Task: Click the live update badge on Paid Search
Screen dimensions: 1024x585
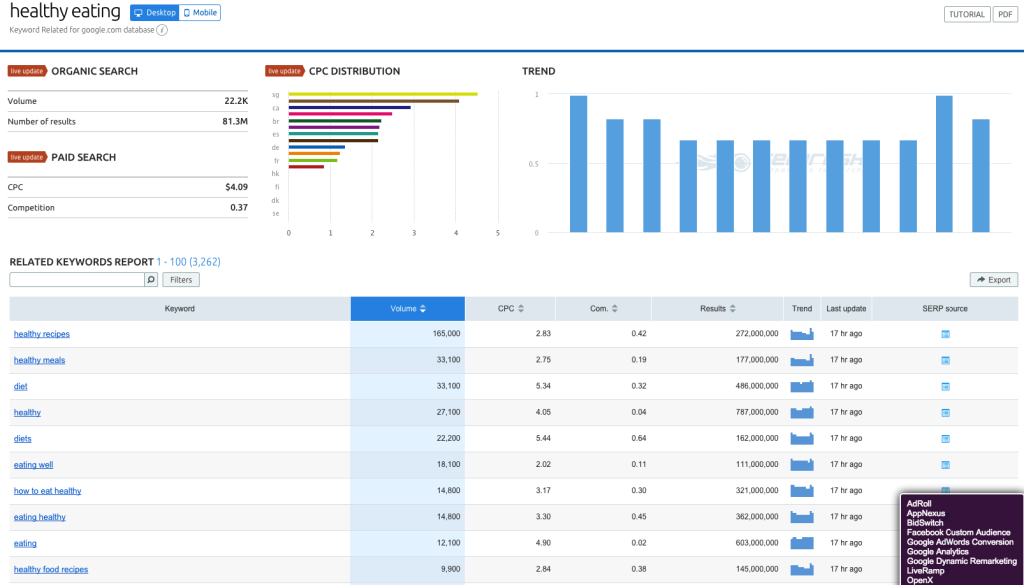Action: [27, 157]
